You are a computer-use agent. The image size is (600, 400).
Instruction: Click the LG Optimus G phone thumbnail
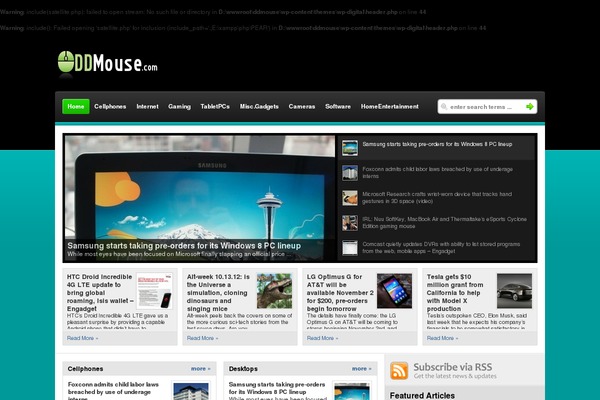(x=395, y=291)
